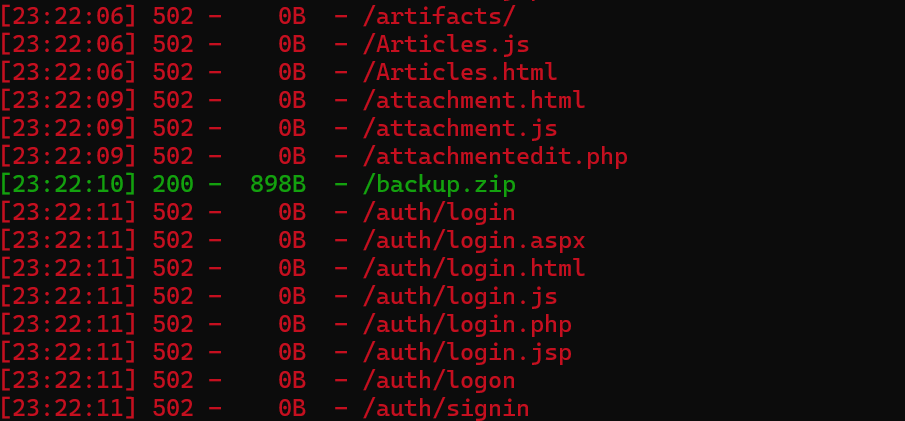Click the /Articles.html path
Screen dimensions: 905x421
(x=460, y=73)
